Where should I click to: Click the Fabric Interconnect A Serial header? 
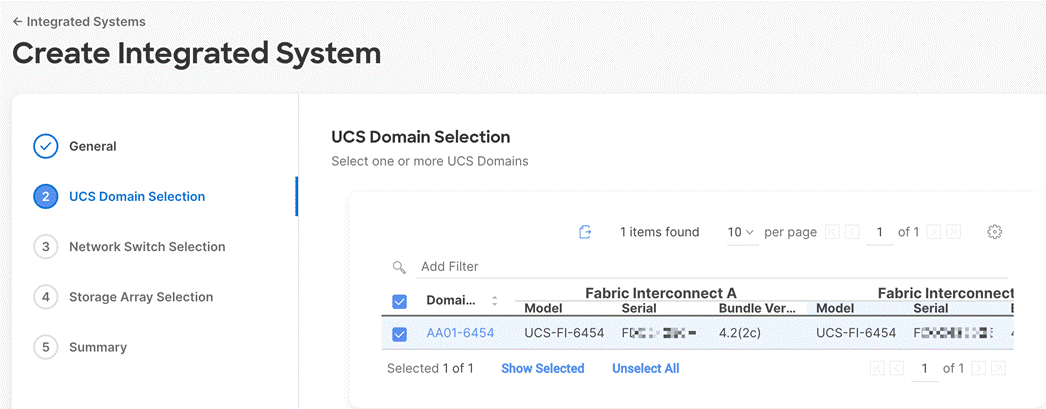639,308
